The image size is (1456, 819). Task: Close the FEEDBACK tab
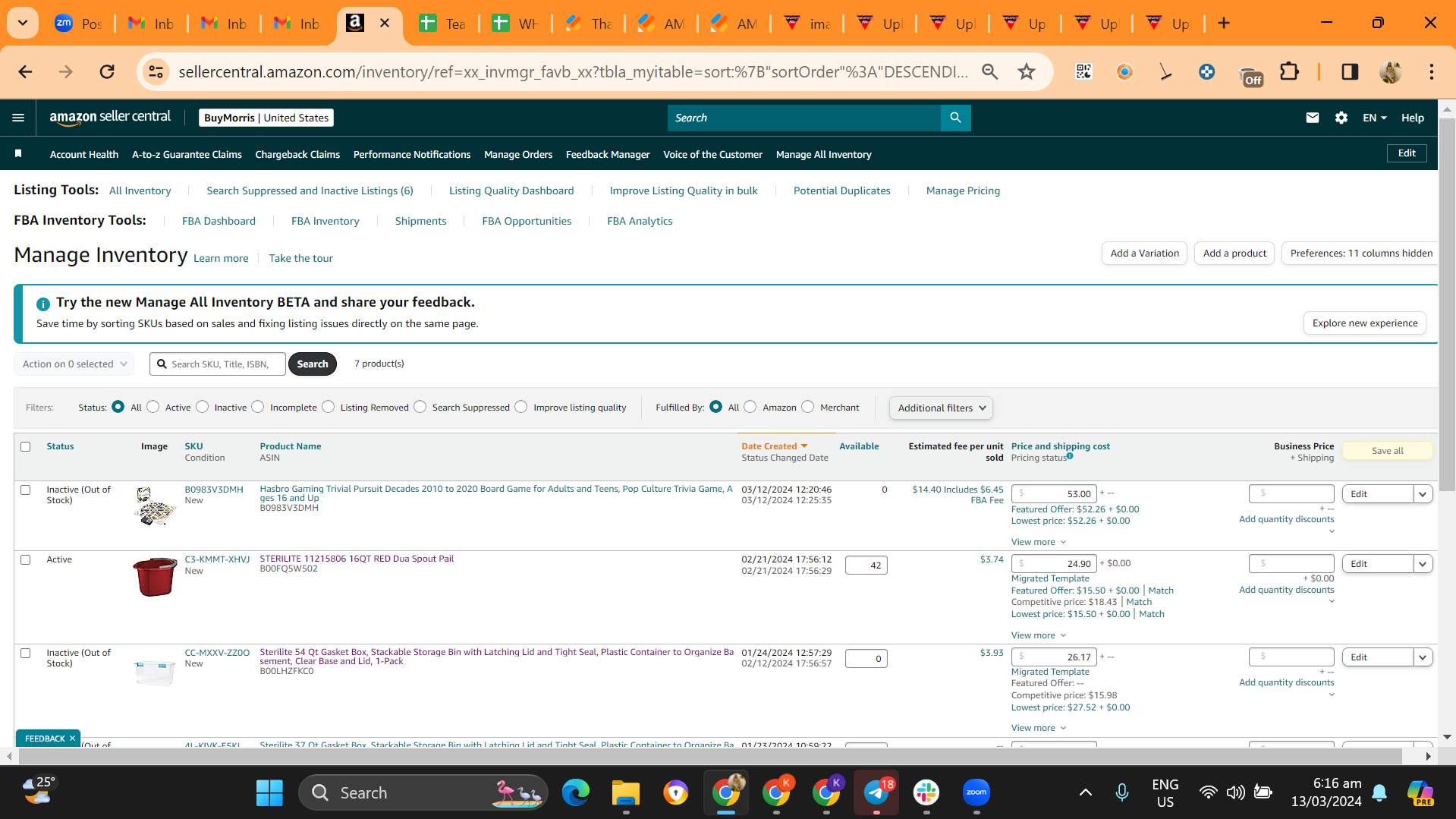pyautogui.click(x=73, y=739)
